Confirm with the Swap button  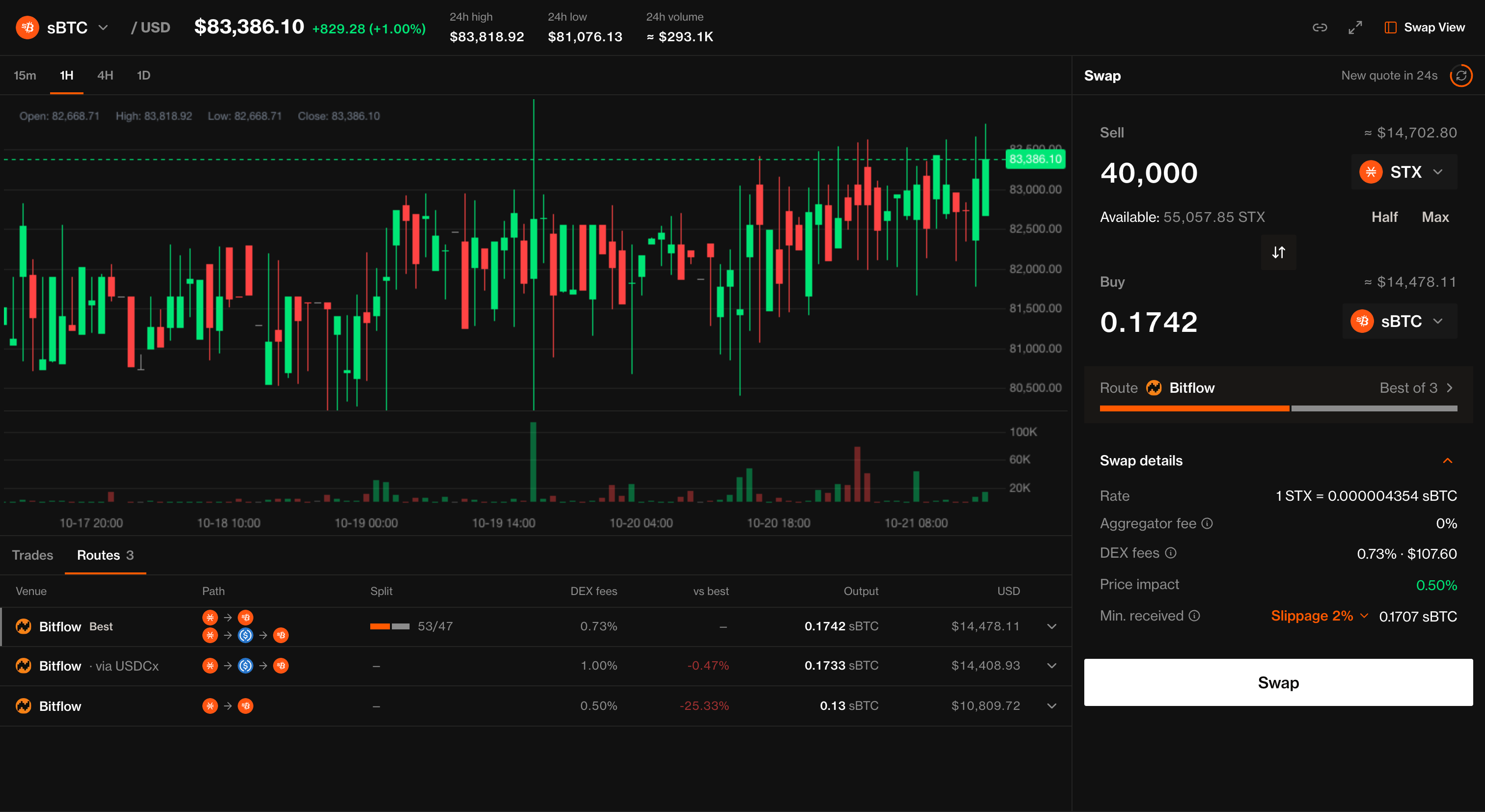click(1278, 682)
